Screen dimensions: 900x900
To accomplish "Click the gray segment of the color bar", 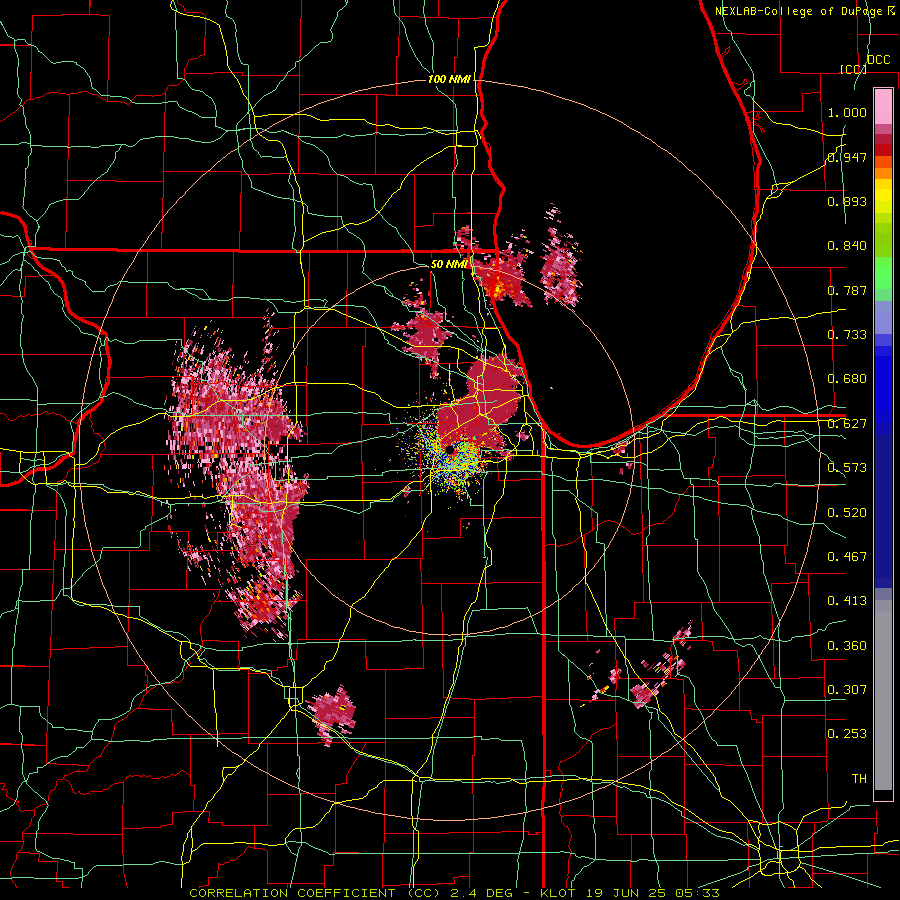I will pos(883,695).
